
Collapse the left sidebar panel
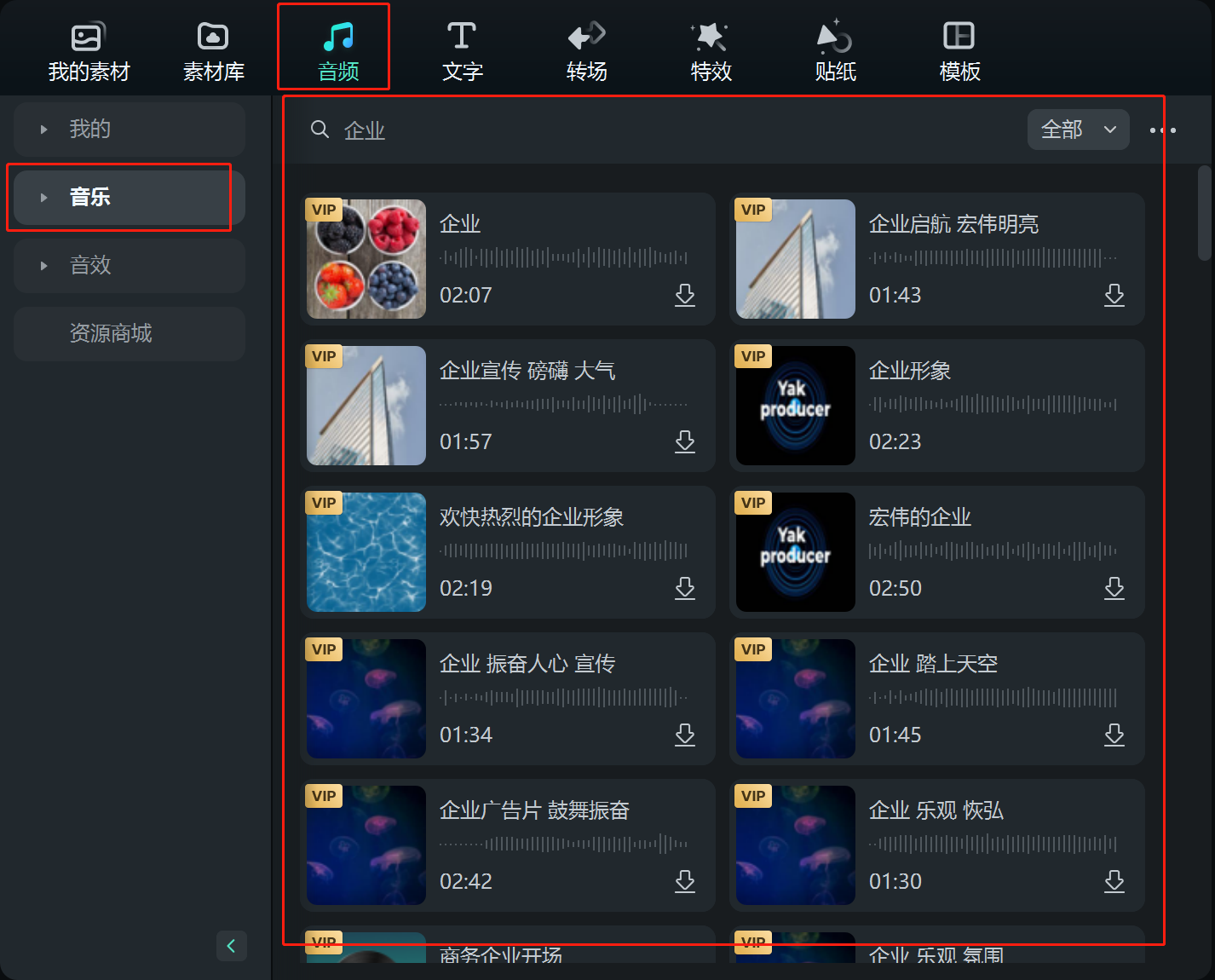tap(231, 946)
